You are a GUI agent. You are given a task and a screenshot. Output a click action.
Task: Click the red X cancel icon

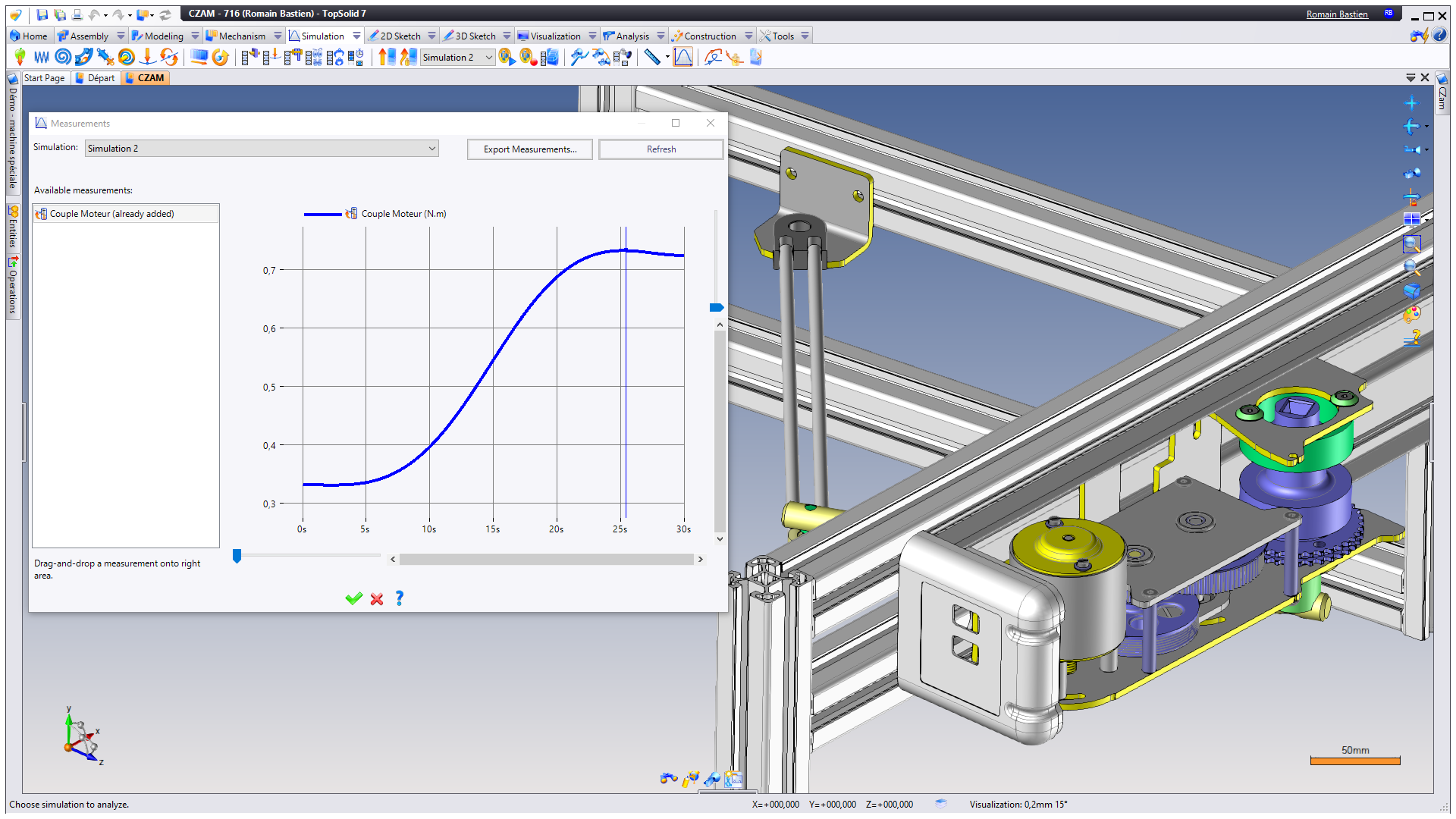(377, 599)
